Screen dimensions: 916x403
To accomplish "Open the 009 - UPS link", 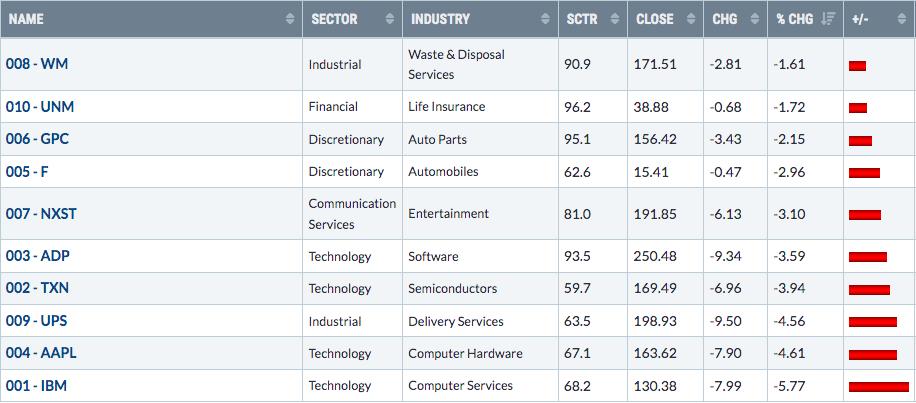I will [x=37, y=321].
